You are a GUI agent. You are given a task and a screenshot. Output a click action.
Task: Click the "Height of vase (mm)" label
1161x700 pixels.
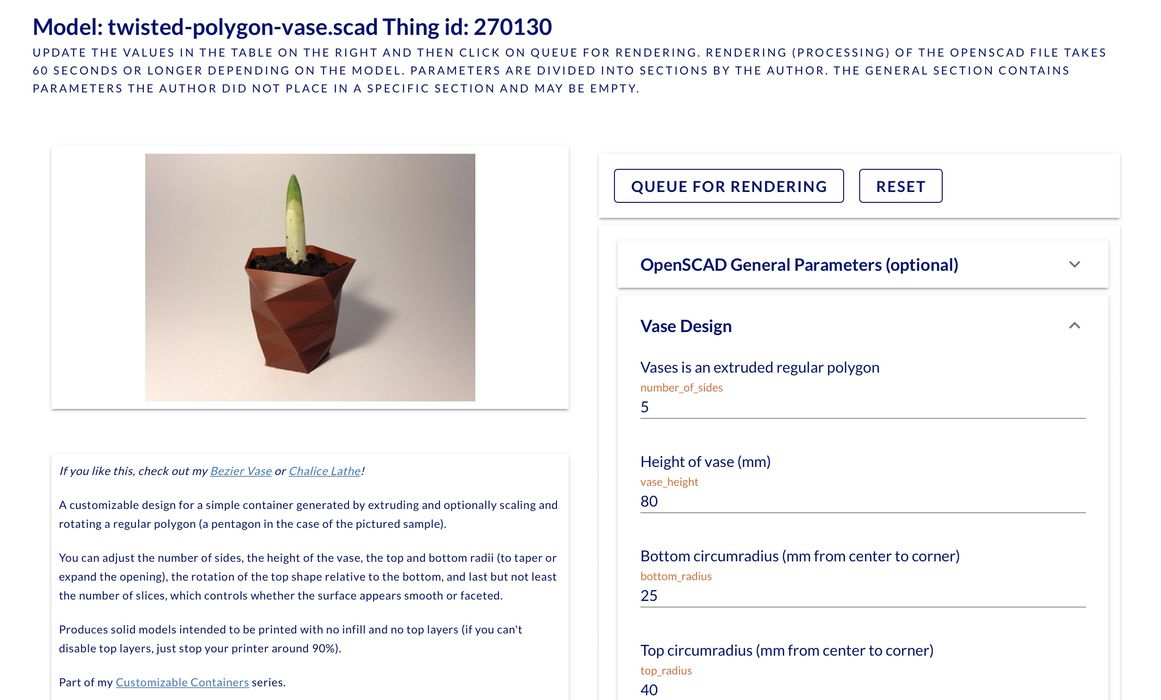point(705,461)
